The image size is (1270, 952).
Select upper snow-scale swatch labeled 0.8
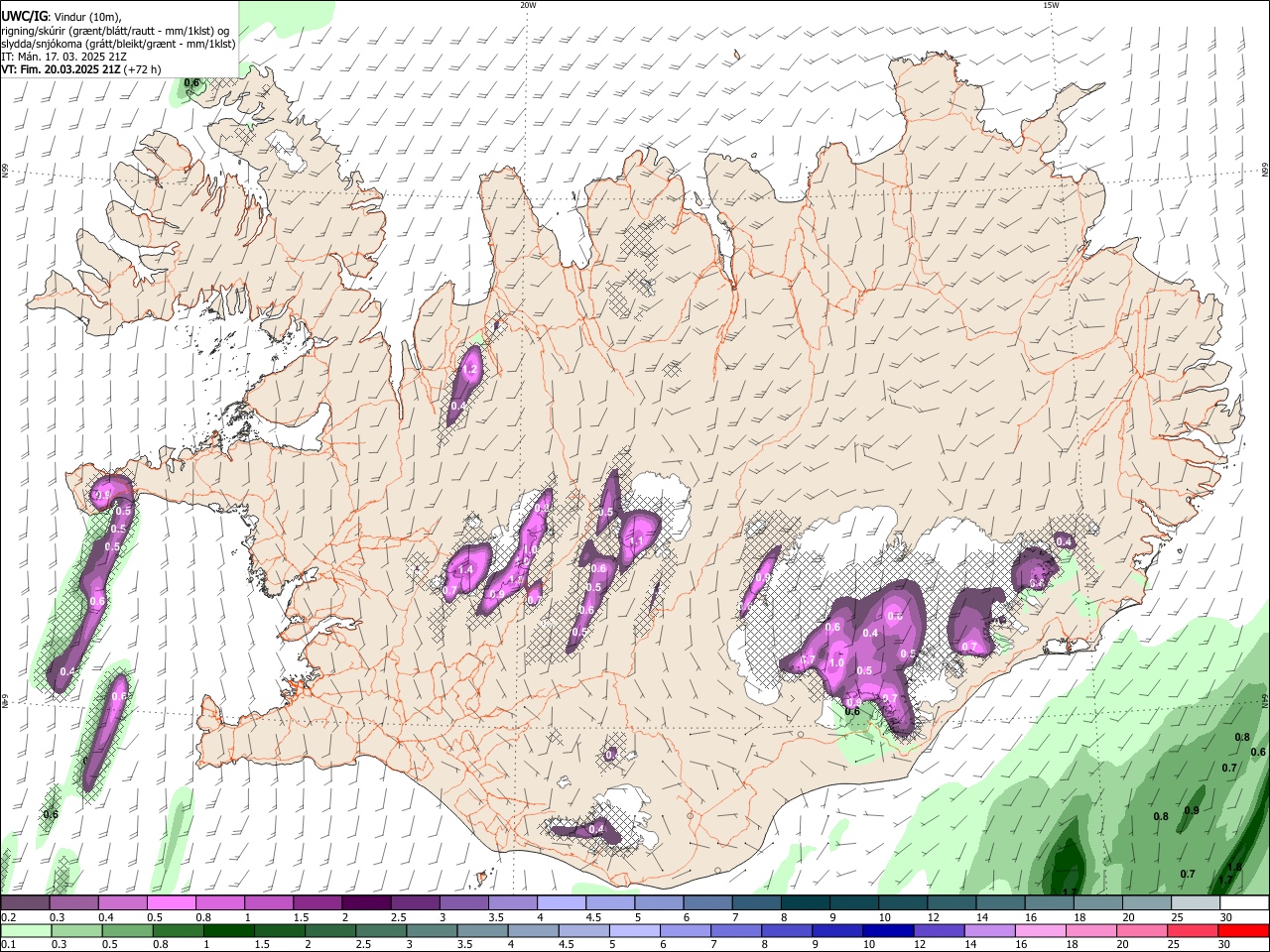pyautogui.click(x=219, y=903)
